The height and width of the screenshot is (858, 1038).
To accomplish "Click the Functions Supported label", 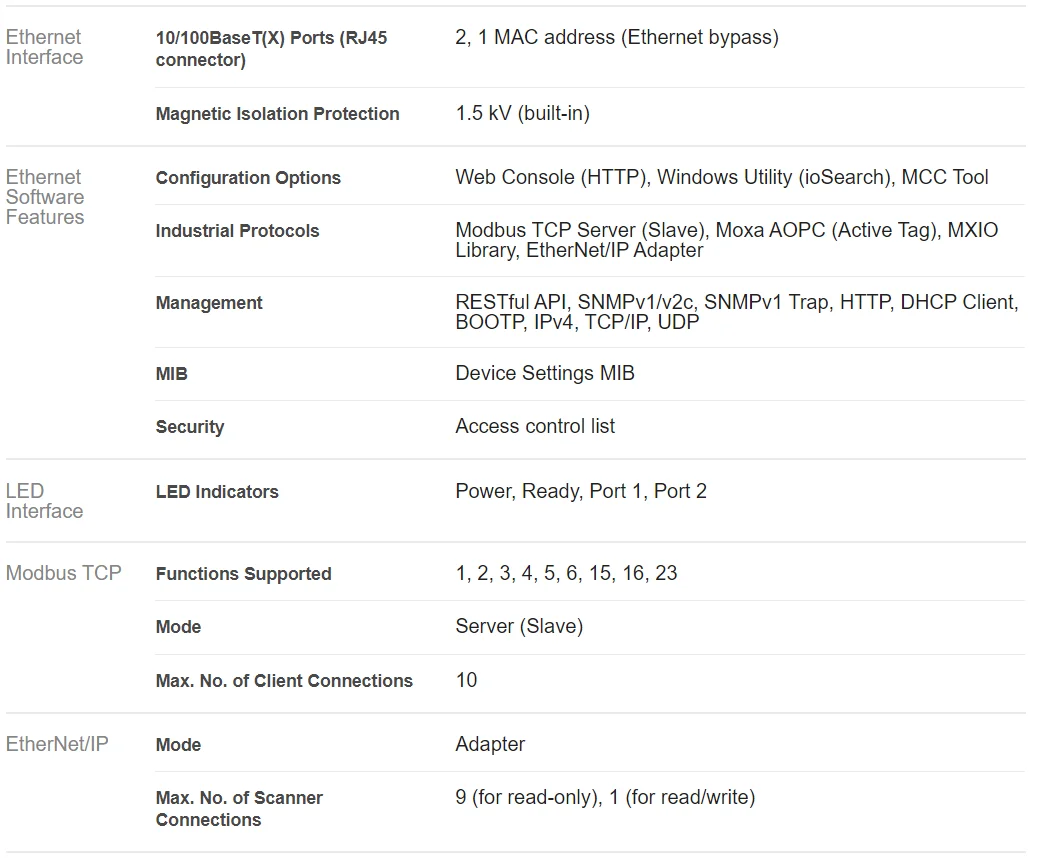I will 243,574.
